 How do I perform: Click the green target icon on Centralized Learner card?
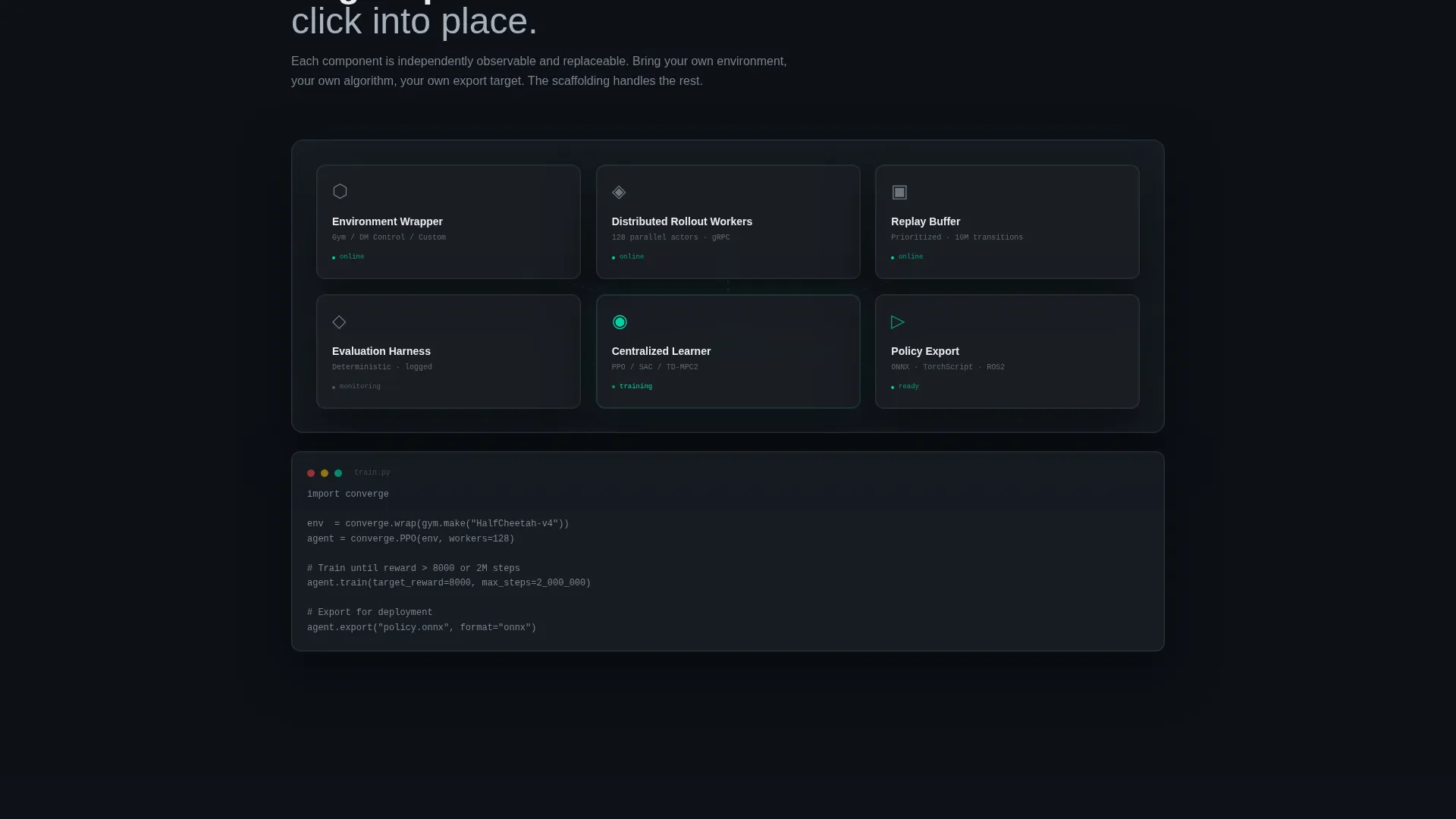(620, 322)
